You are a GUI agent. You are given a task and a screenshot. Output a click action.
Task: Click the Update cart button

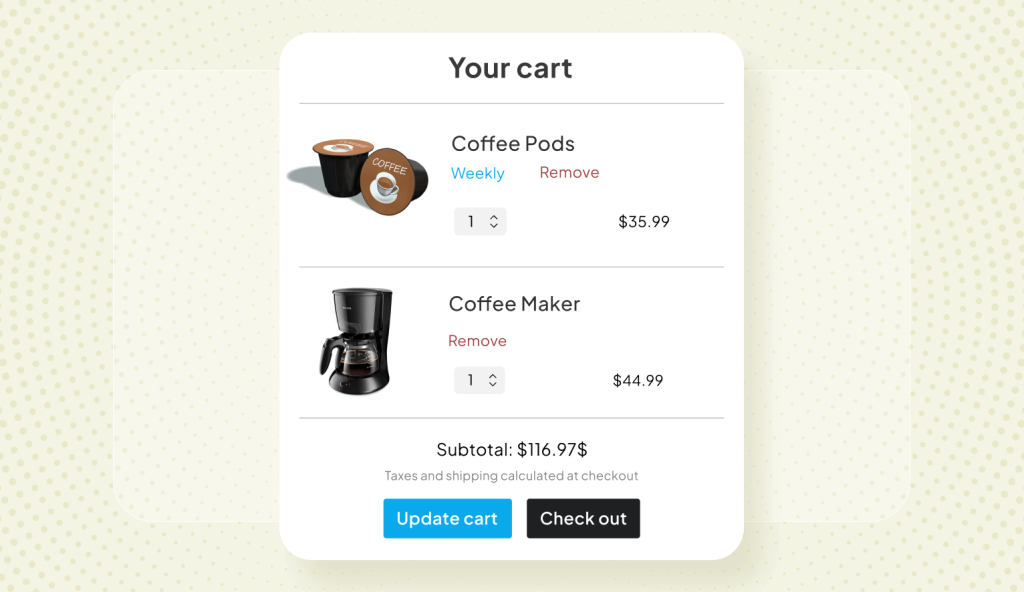[447, 518]
